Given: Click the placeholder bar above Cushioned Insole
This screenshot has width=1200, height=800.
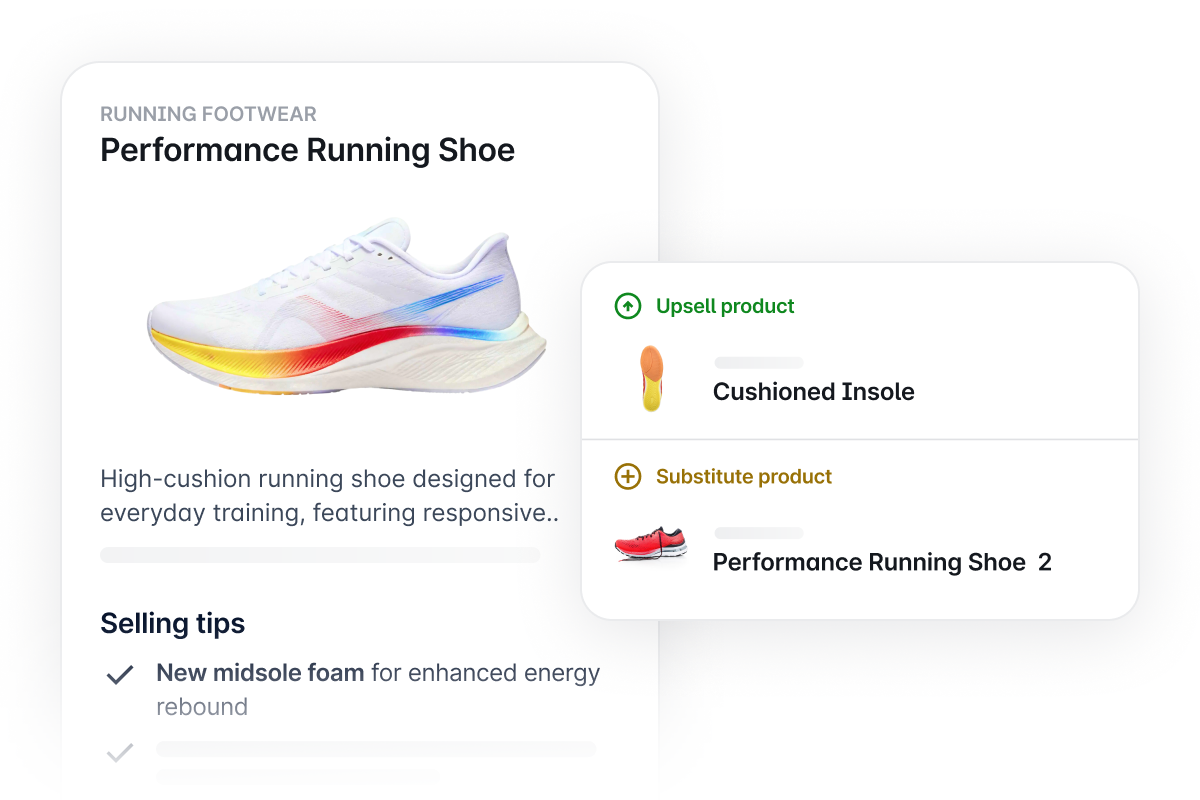Looking at the screenshot, I should pos(758,363).
